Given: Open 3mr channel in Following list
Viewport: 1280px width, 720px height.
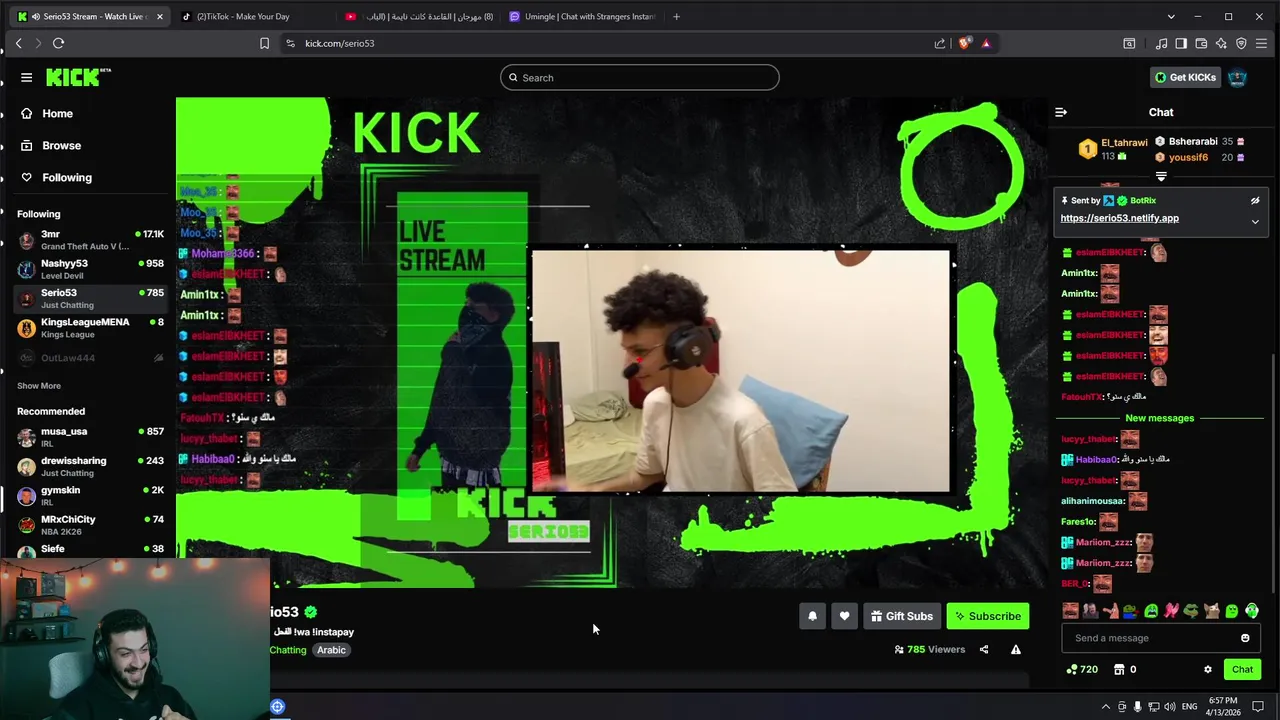Looking at the screenshot, I should (90, 240).
